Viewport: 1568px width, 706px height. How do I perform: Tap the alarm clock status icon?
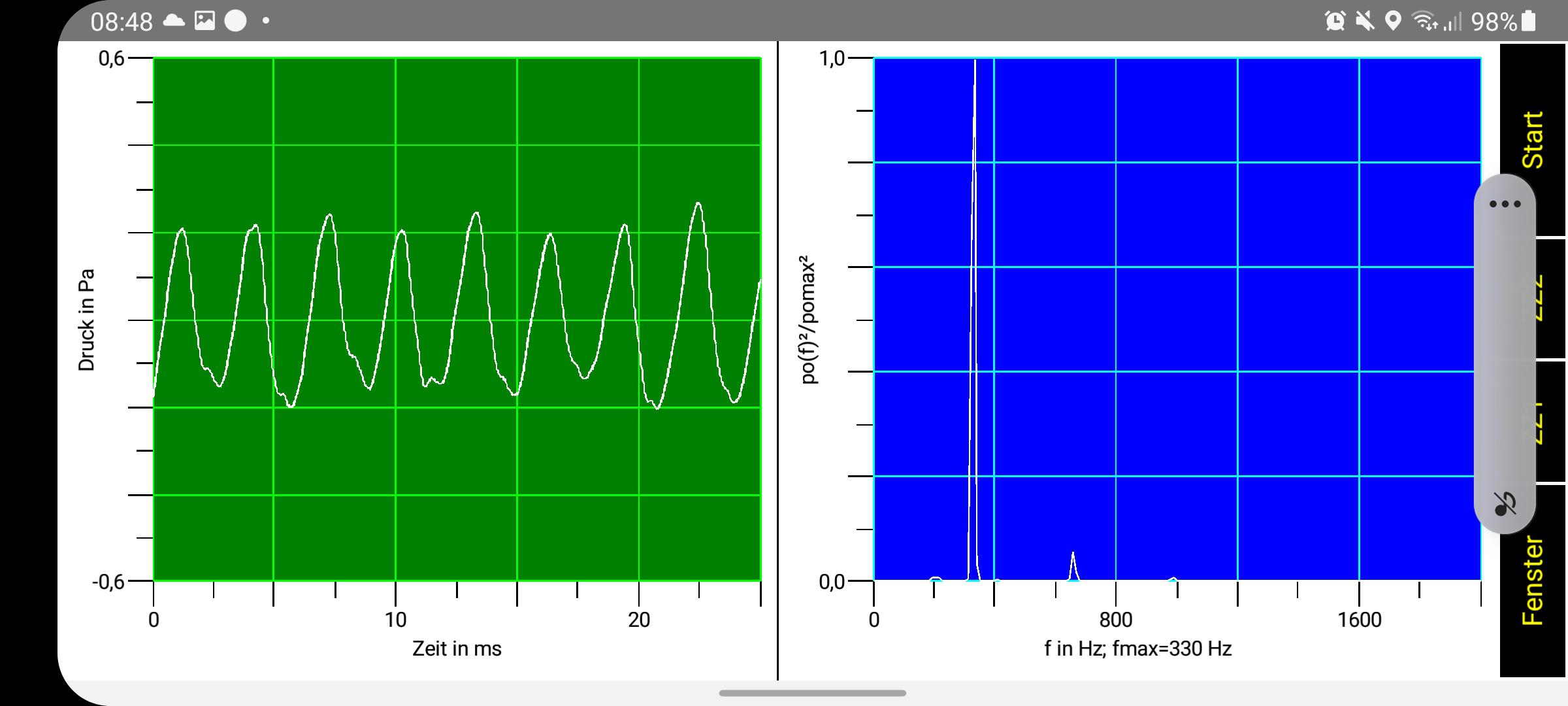[1335, 22]
